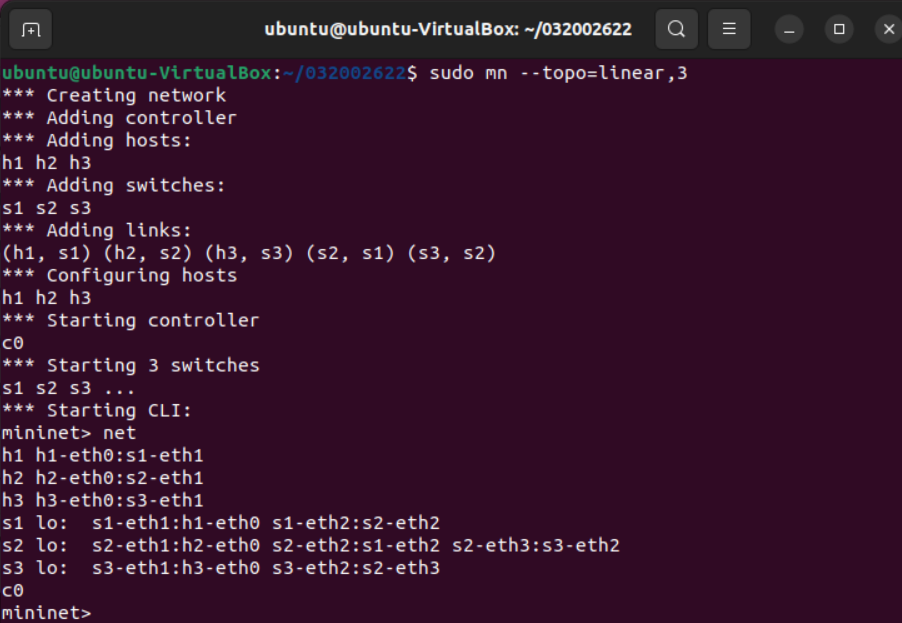Open a new terminal tab

pos(31,29)
